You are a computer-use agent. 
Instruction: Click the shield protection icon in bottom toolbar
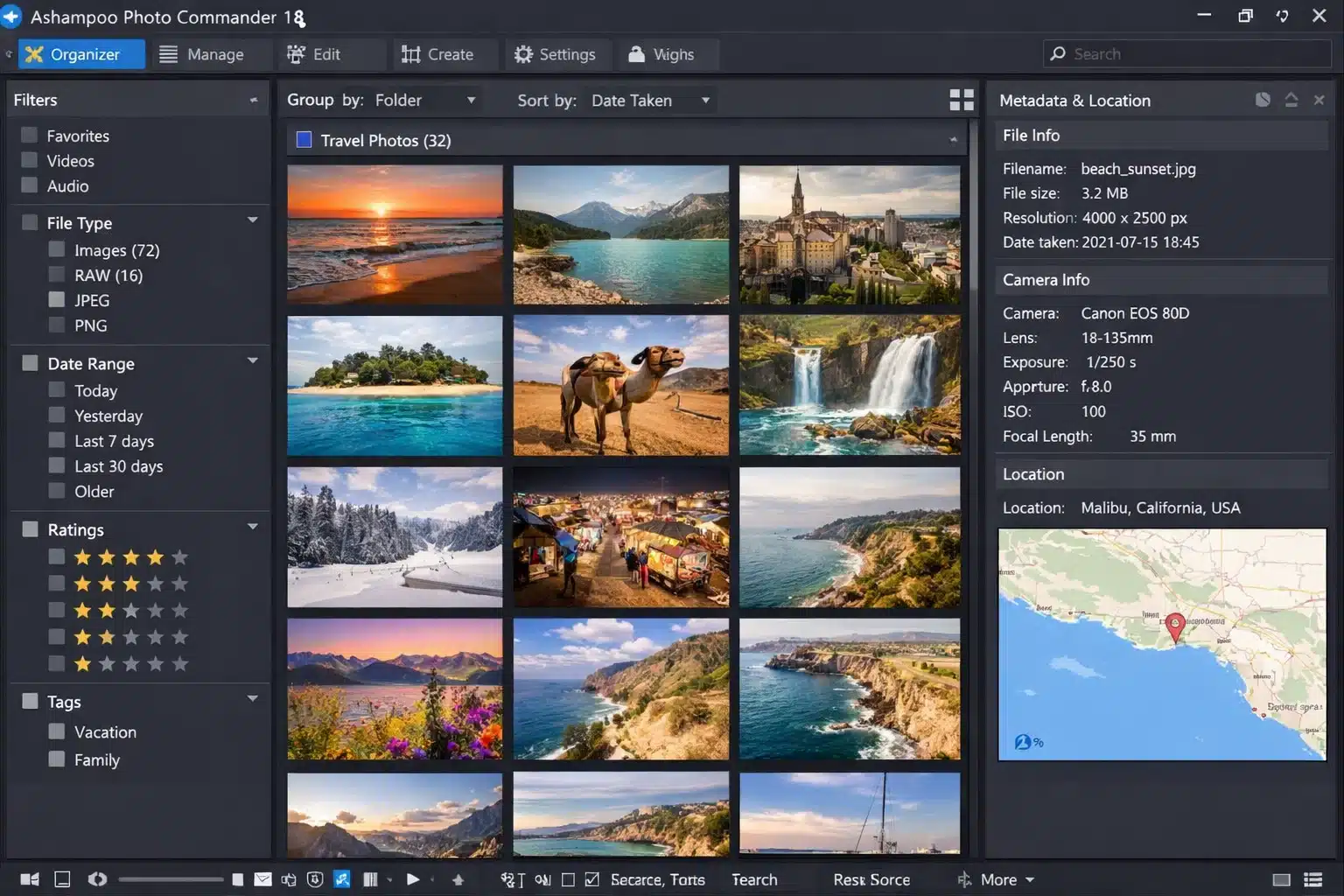315,879
